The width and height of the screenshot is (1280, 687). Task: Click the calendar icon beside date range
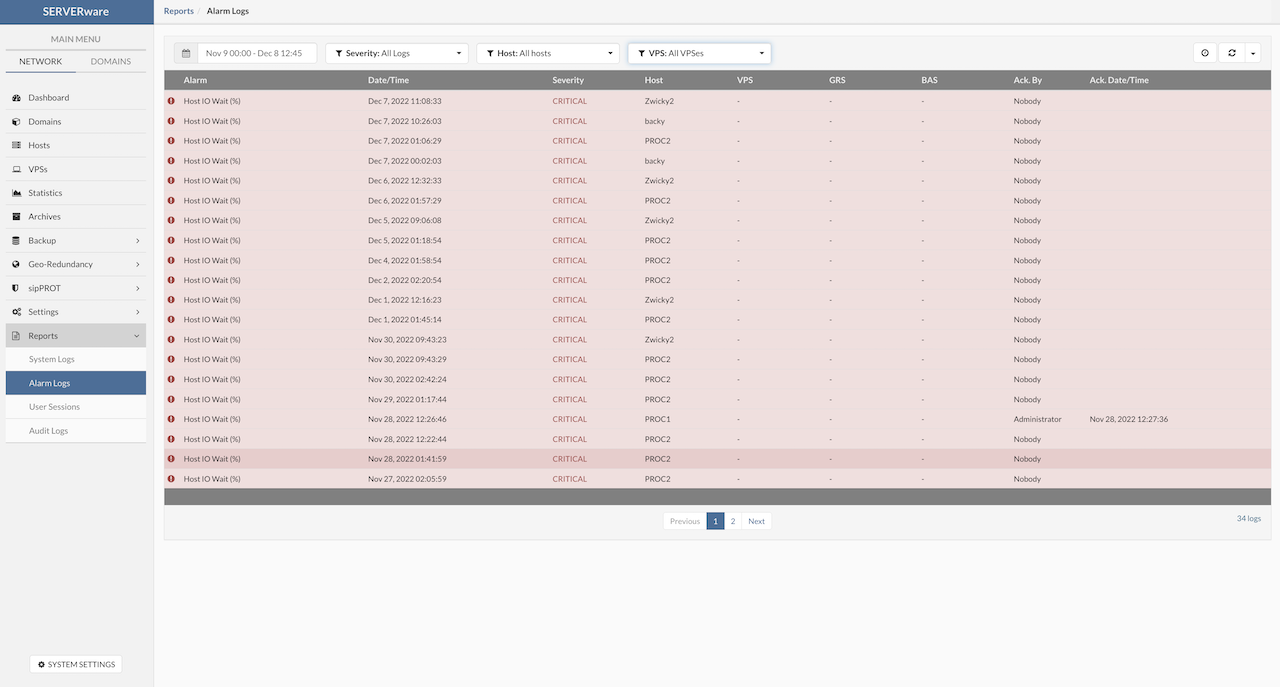pyautogui.click(x=186, y=53)
